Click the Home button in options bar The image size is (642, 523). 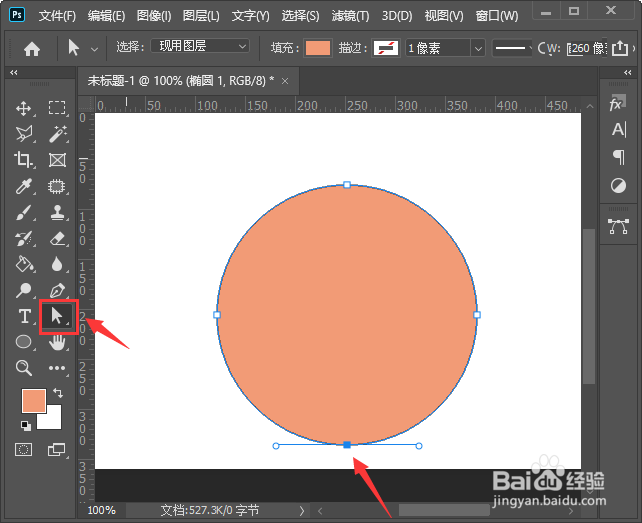pyautogui.click(x=32, y=49)
